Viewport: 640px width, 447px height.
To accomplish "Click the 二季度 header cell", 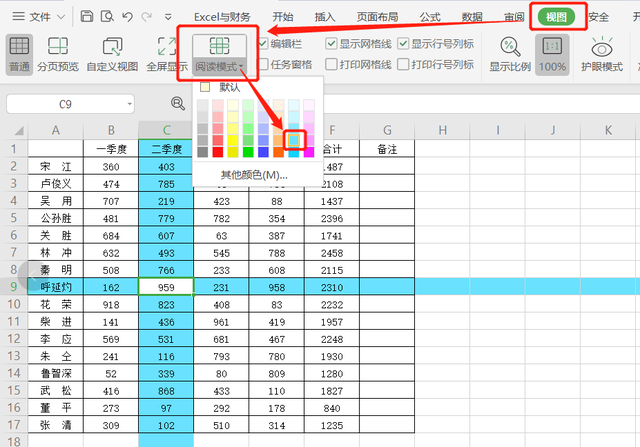I will 166,149.
